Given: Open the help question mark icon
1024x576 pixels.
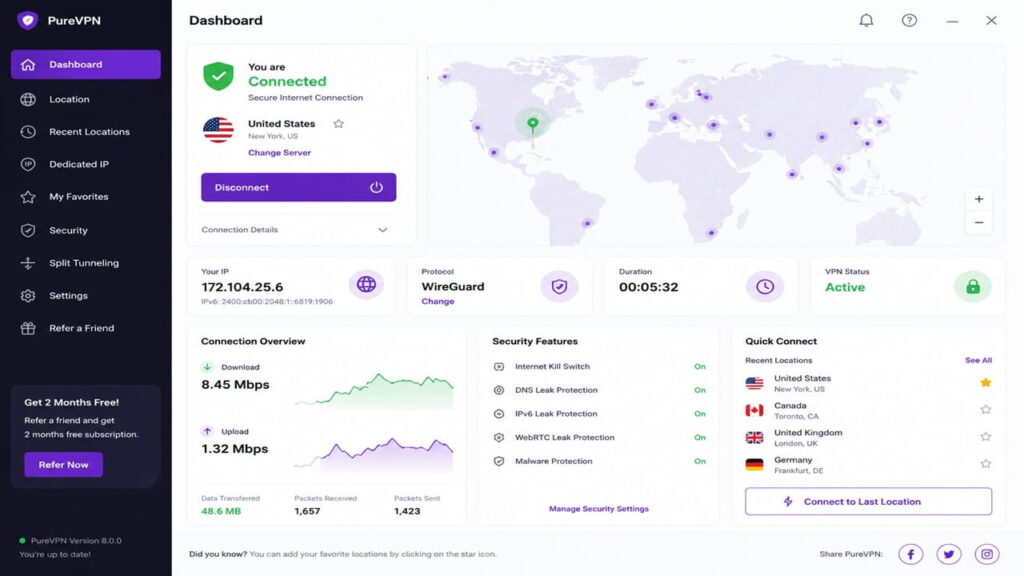Looking at the screenshot, I should (x=909, y=20).
